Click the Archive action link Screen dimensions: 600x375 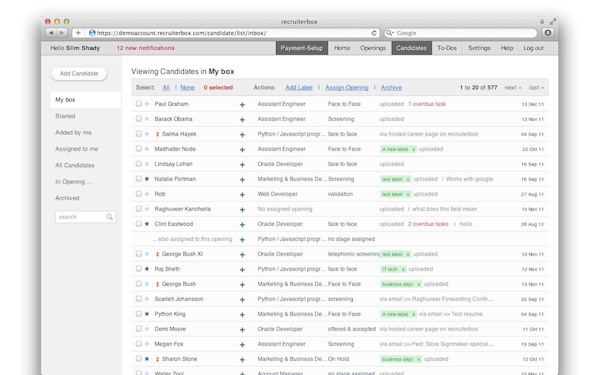click(x=391, y=88)
